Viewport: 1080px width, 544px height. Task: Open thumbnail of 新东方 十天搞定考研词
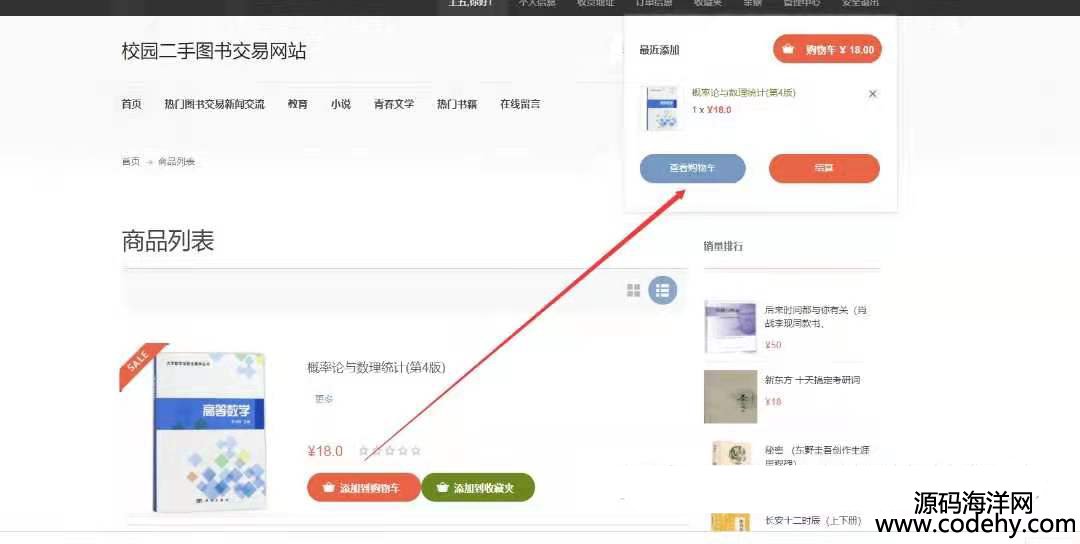pyautogui.click(x=730, y=397)
